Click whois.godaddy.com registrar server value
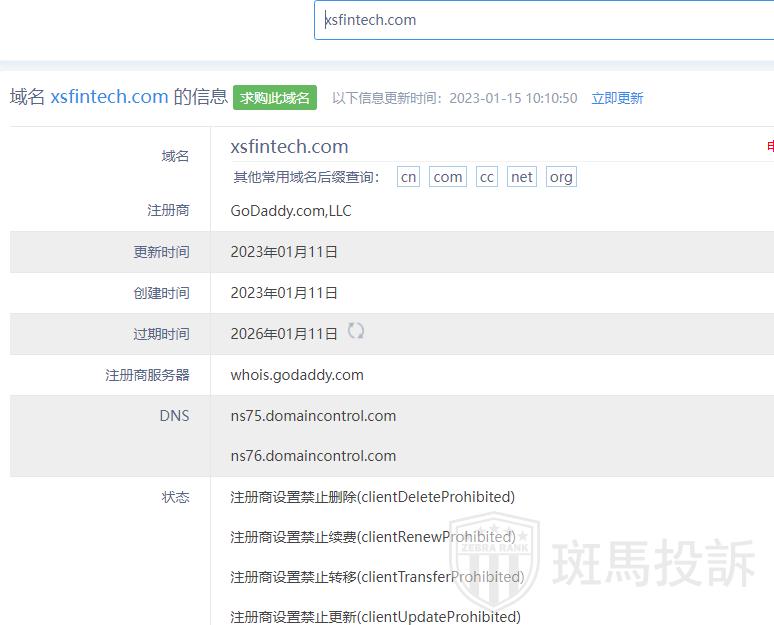The height and width of the screenshot is (625, 774). click(297, 375)
